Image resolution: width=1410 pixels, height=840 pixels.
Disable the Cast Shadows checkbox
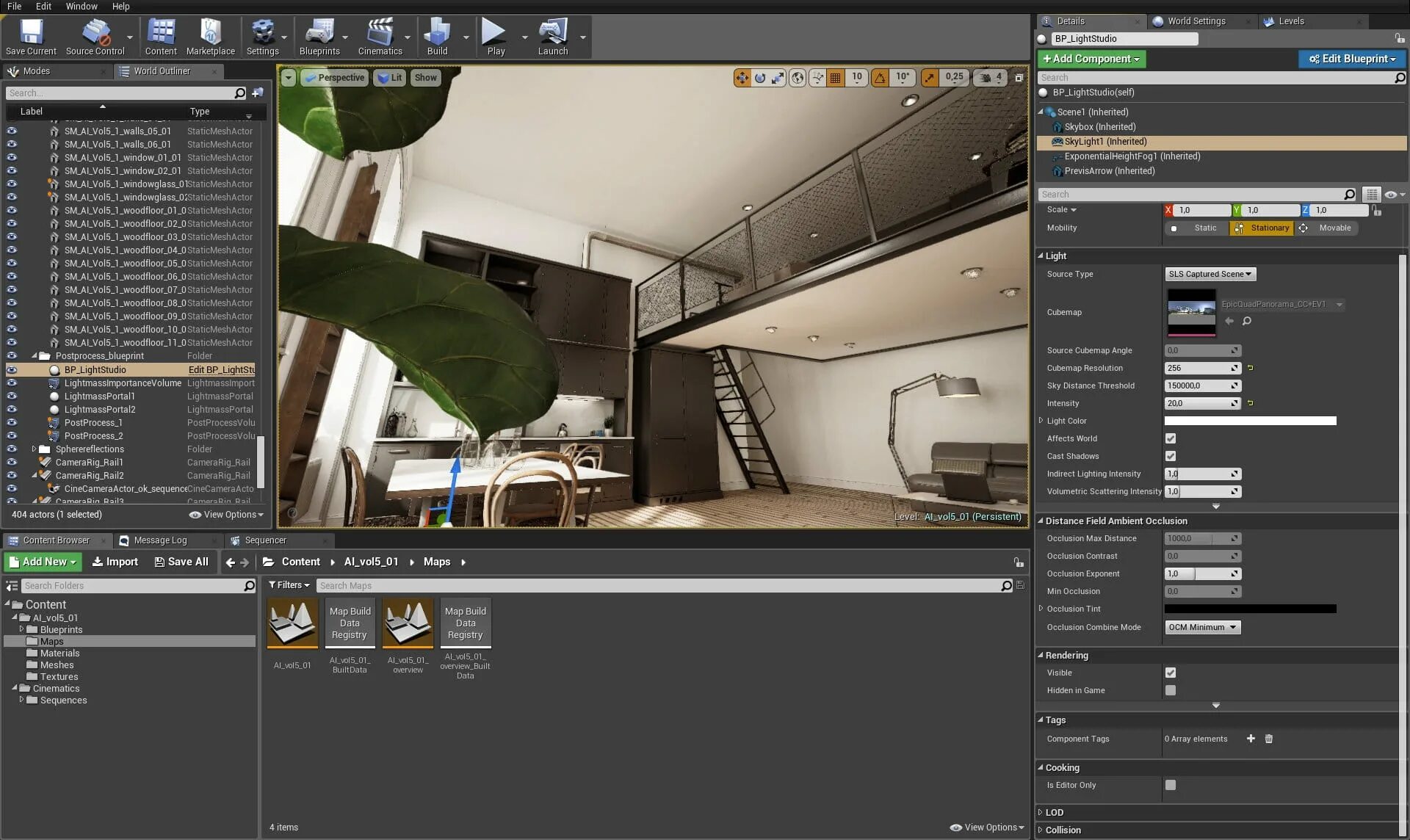click(1171, 456)
